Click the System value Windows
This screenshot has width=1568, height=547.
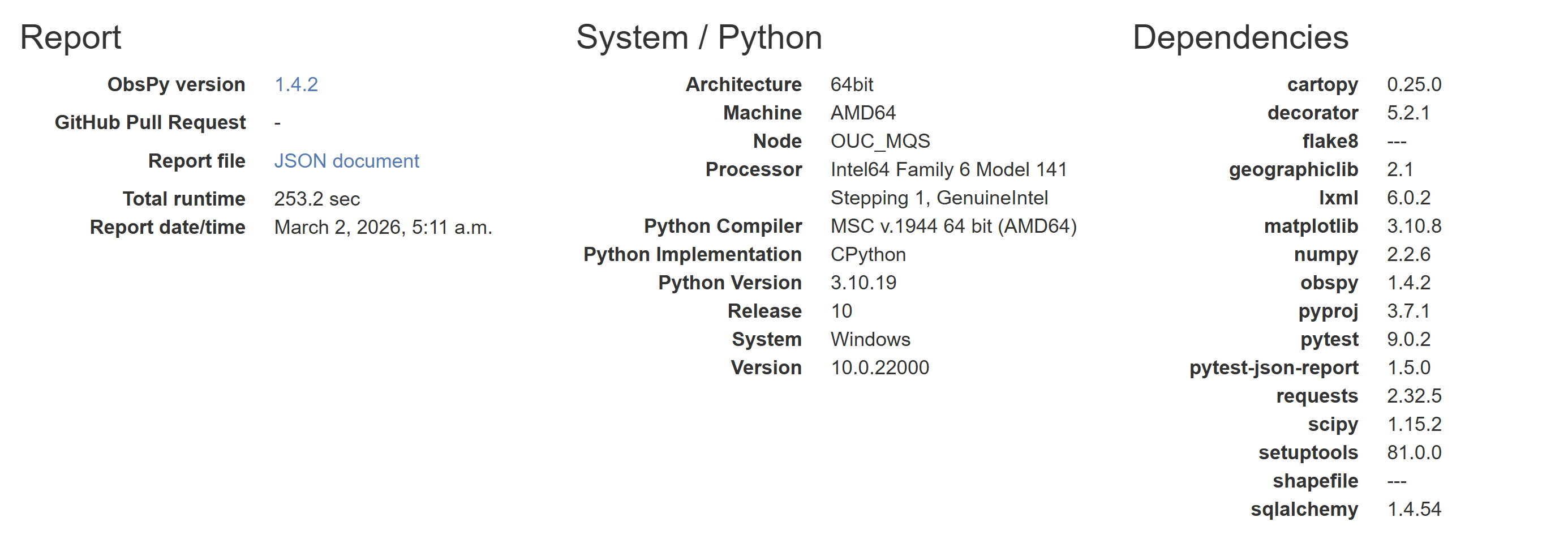pyautogui.click(x=870, y=339)
